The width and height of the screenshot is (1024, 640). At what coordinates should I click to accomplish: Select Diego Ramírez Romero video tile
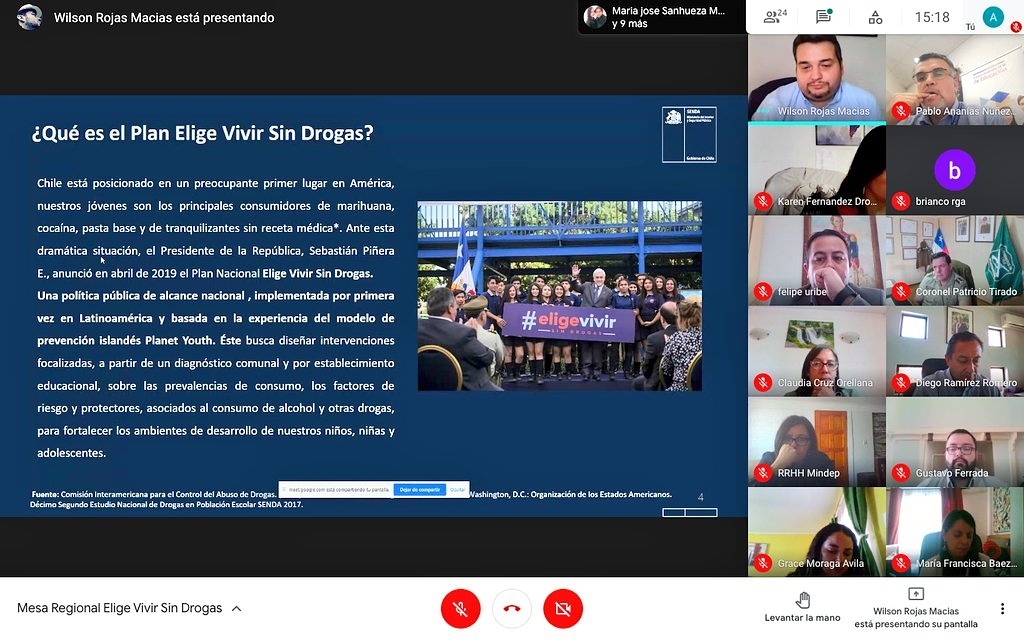pos(955,351)
